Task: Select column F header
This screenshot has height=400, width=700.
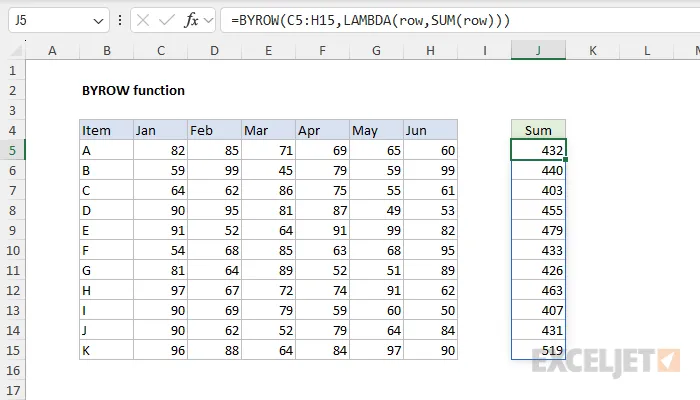Action: (x=323, y=50)
